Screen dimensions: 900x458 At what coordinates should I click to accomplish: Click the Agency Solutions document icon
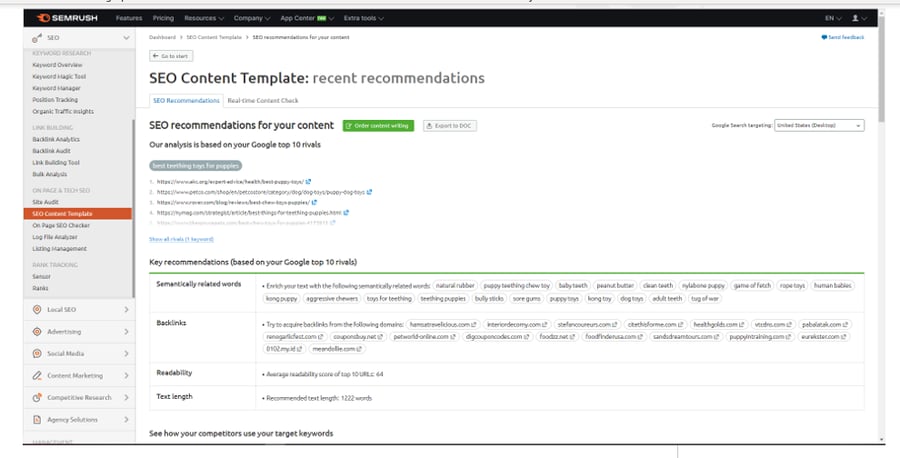coord(37,420)
